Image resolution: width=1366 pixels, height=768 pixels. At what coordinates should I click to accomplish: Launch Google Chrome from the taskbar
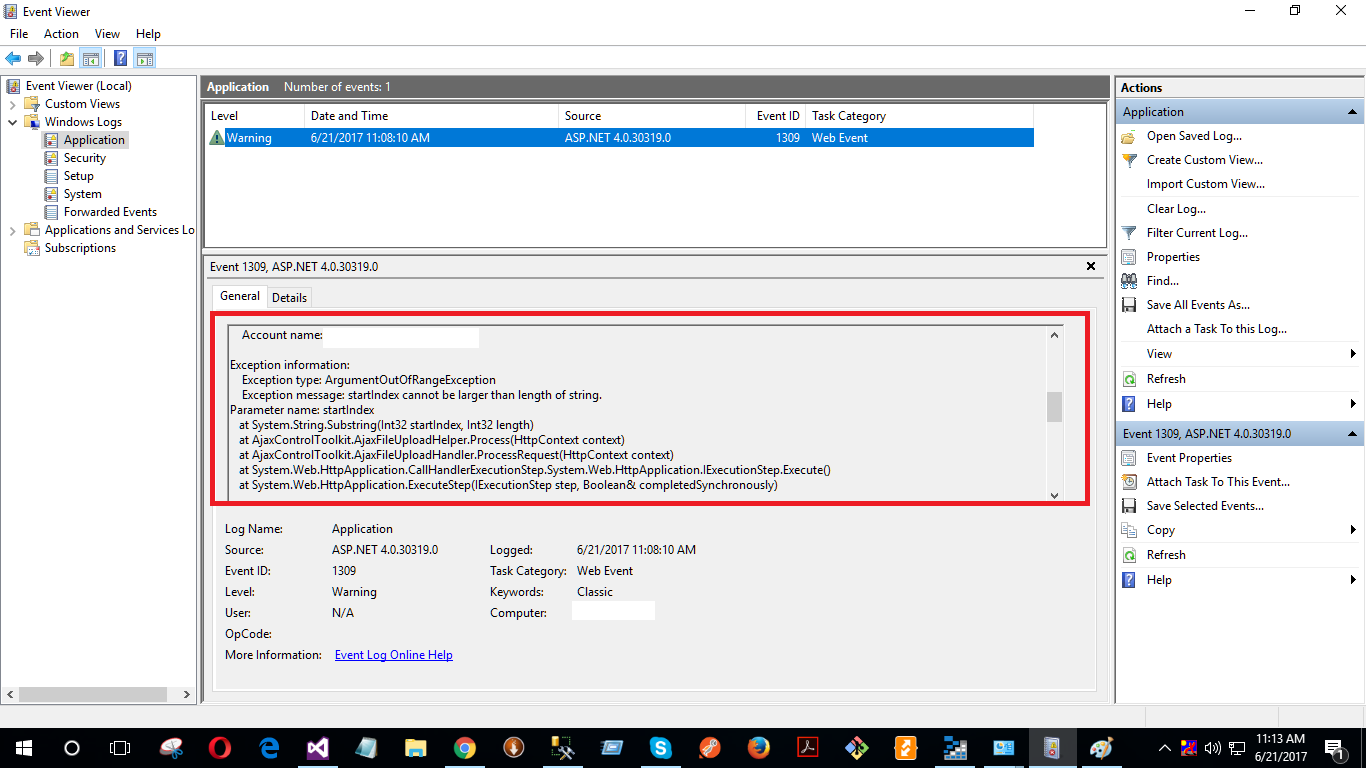point(465,747)
